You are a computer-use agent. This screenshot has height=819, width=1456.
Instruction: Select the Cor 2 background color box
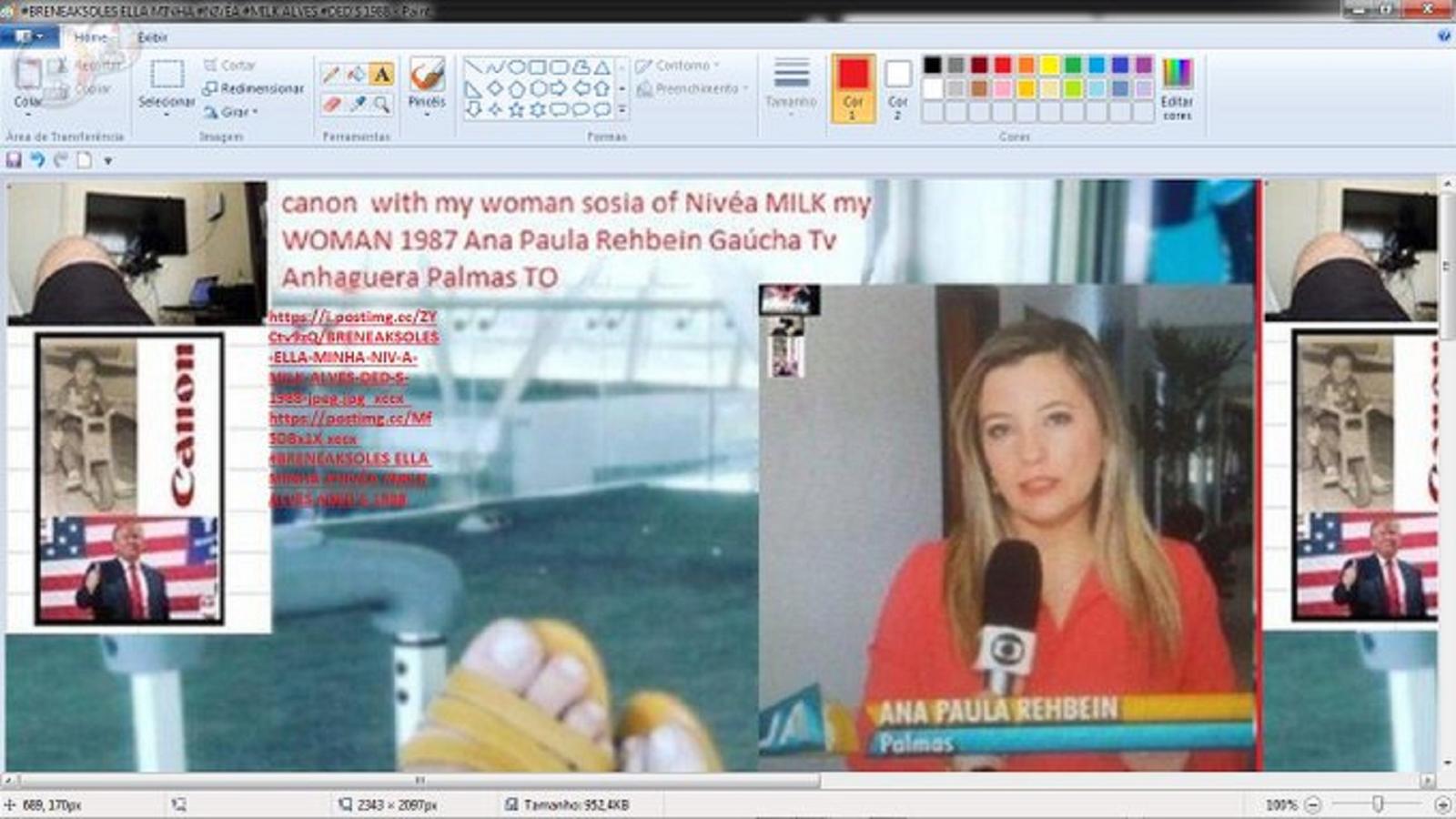[x=898, y=88]
